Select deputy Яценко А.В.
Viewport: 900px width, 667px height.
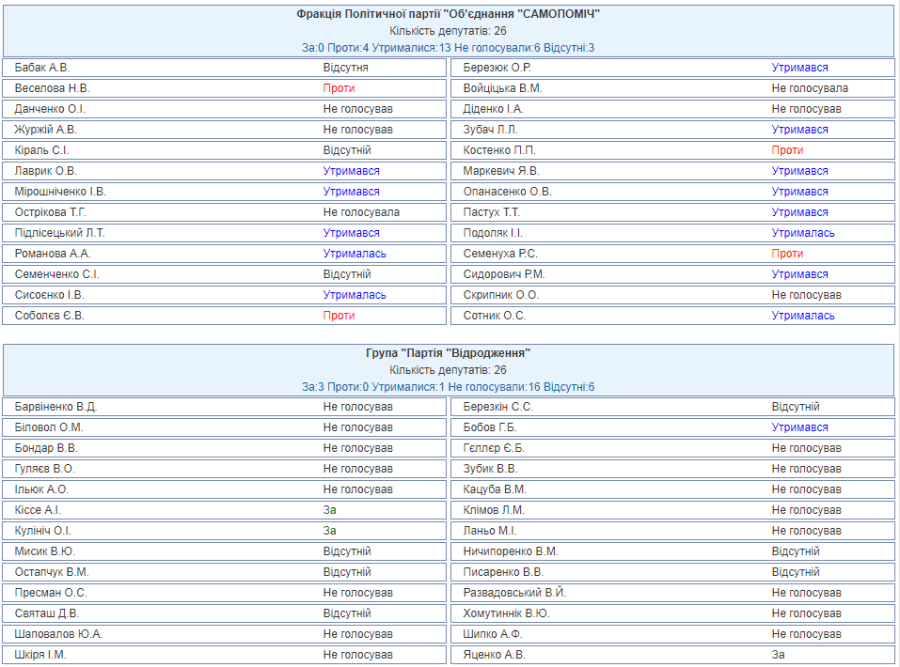[x=494, y=655]
